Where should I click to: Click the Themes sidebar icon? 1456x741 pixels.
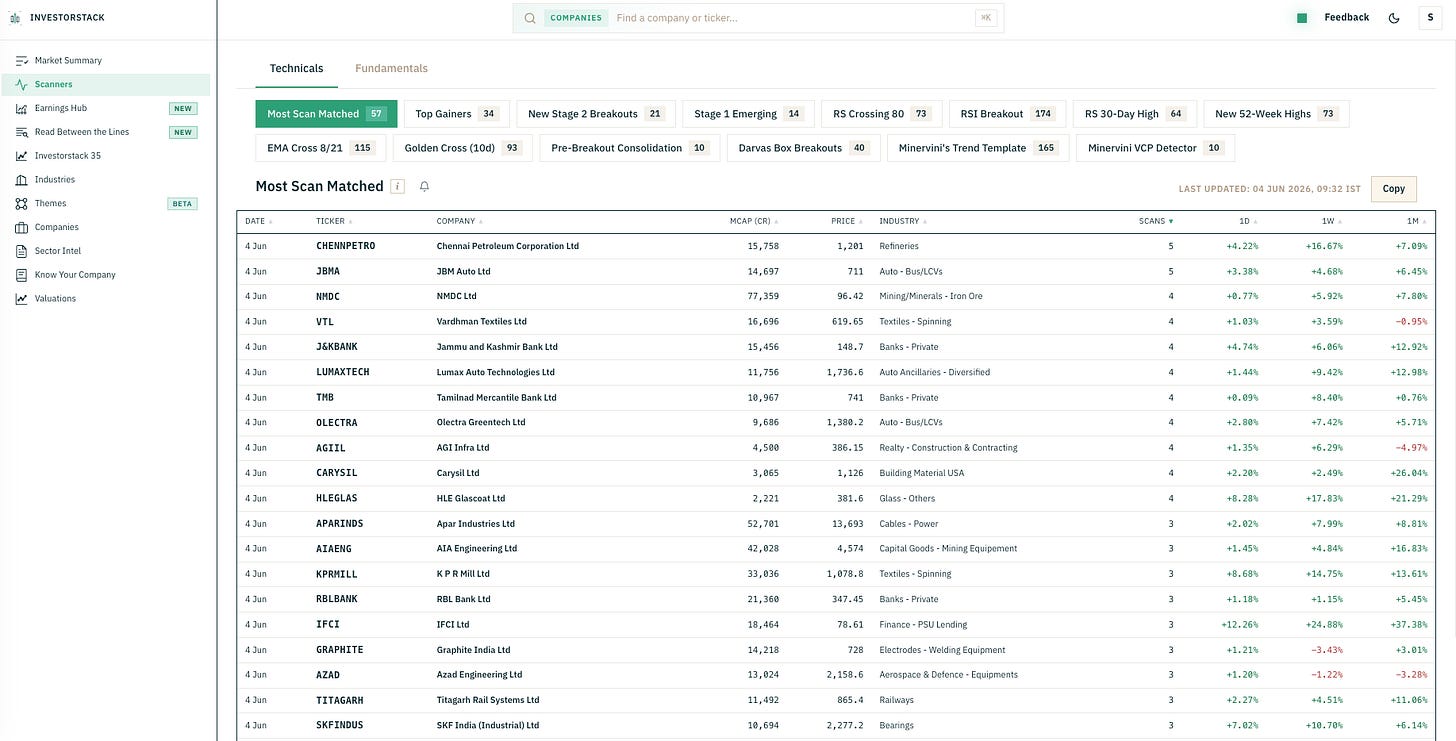click(x=22, y=203)
